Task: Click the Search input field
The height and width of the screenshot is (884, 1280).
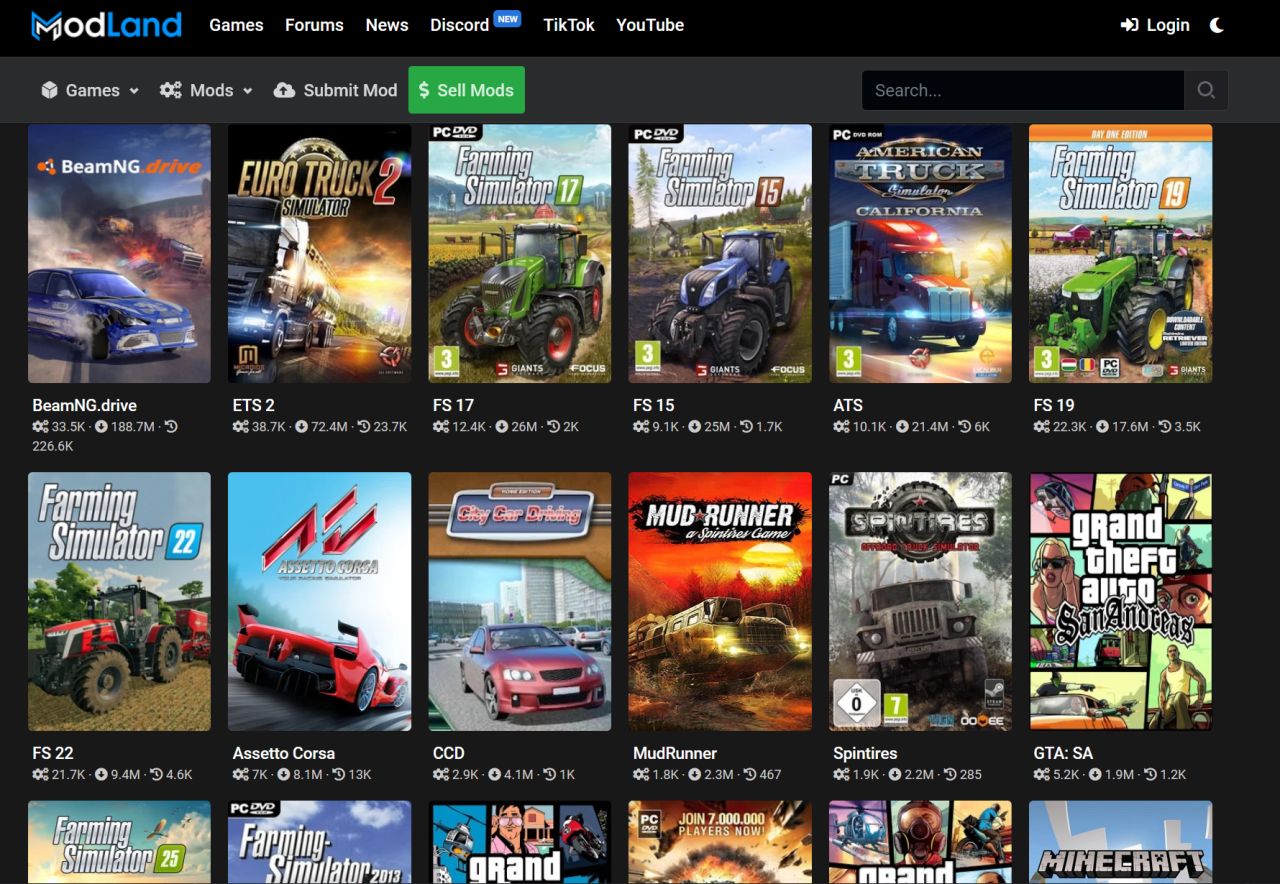Action: [1023, 90]
